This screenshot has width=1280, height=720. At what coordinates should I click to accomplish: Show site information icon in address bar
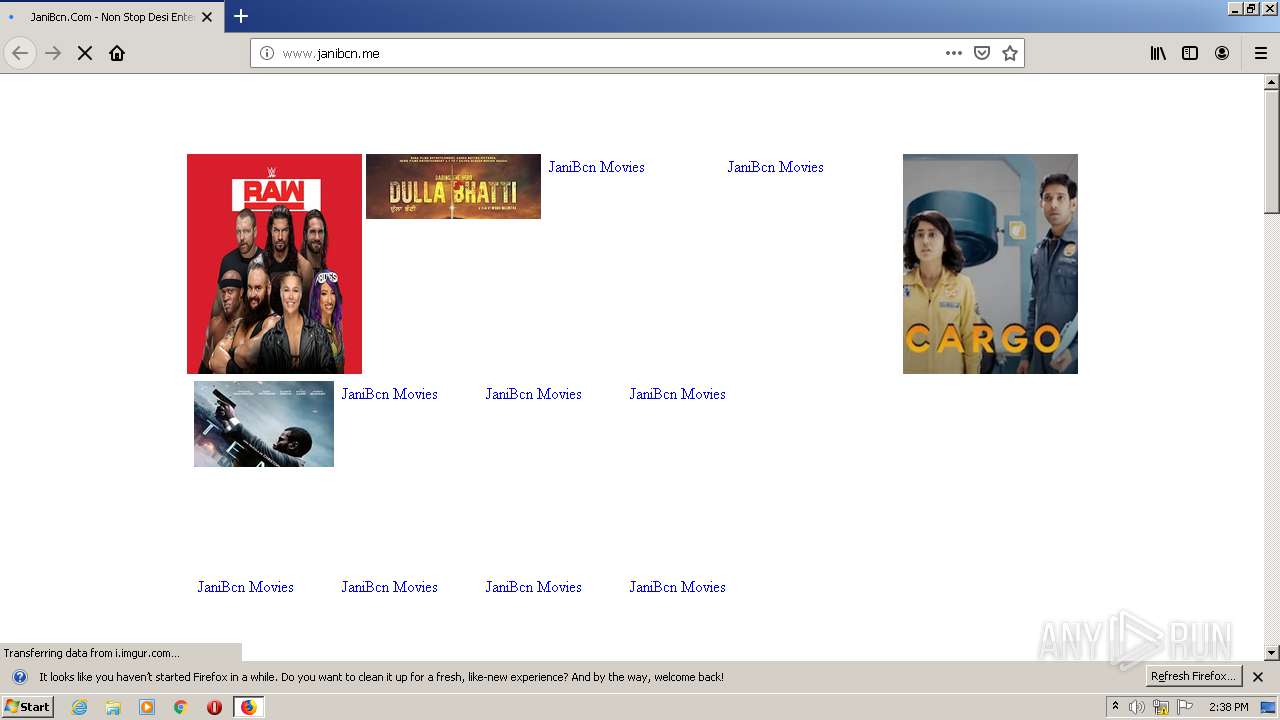pyautogui.click(x=267, y=53)
